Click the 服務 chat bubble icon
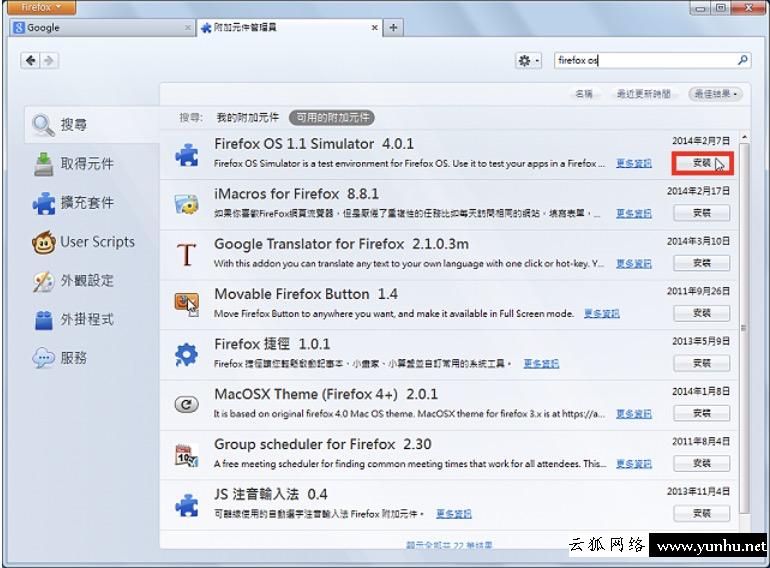The image size is (770, 568). 44,358
